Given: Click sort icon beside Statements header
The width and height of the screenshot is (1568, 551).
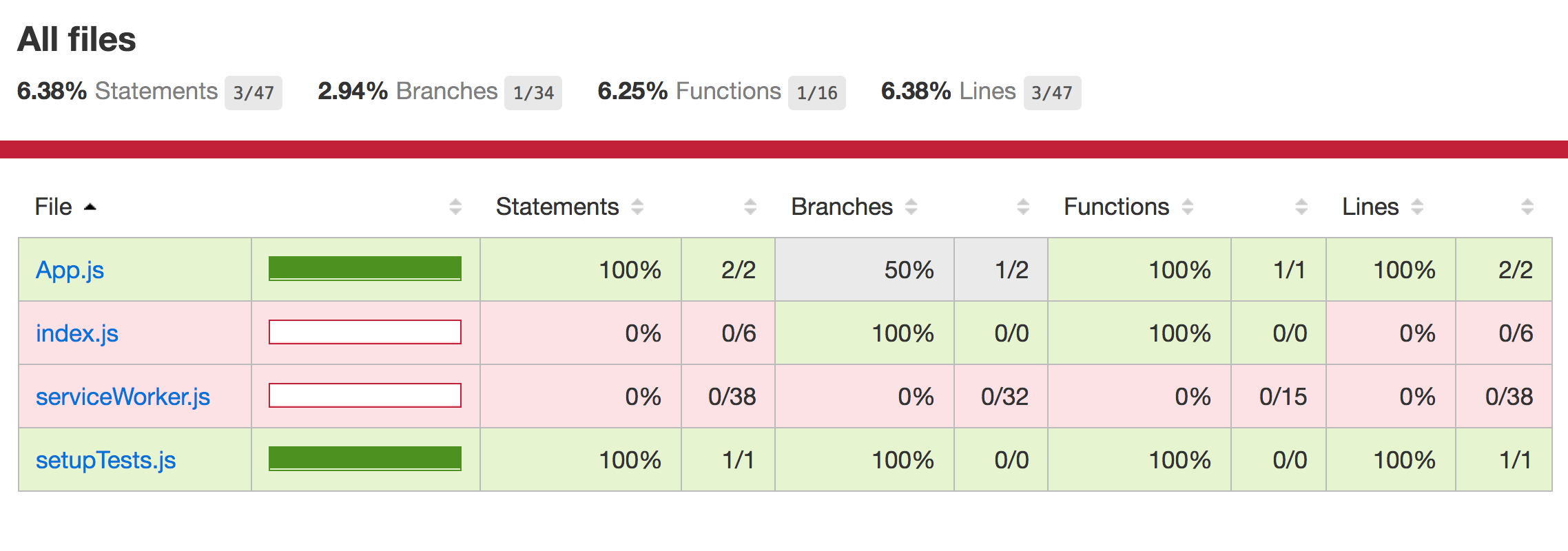Looking at the screenshot, I should coord(637,207).
